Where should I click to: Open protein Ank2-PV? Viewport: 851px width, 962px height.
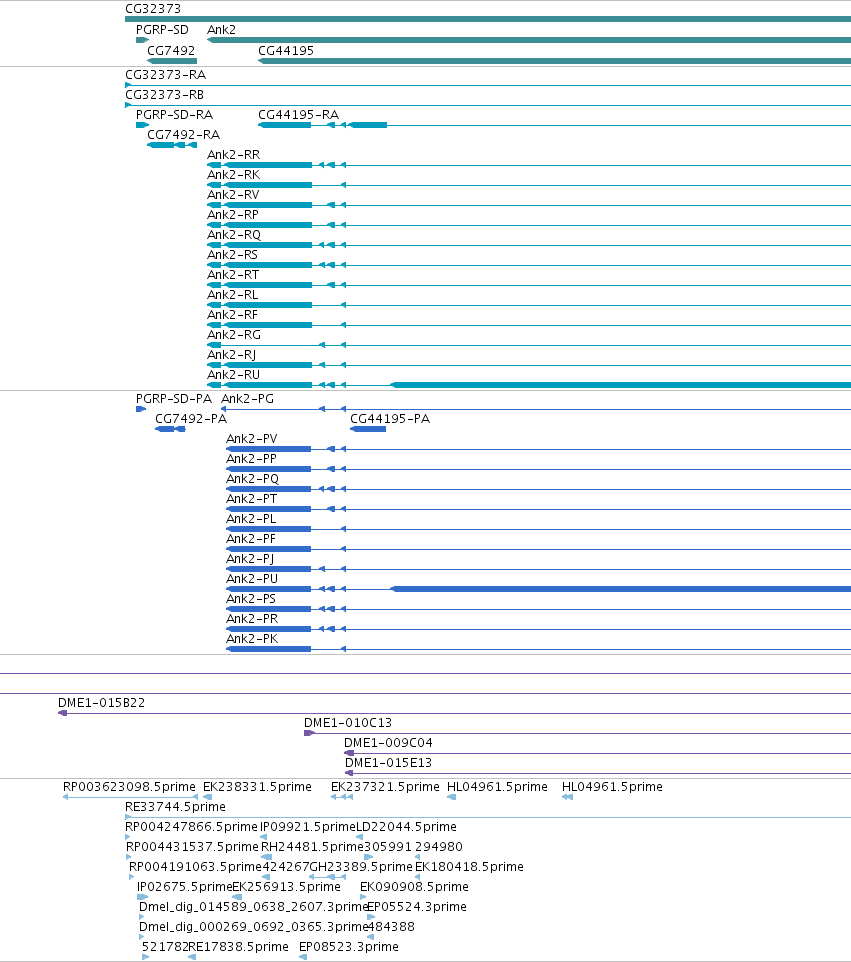pyautogui.click(x=252, y=439)
